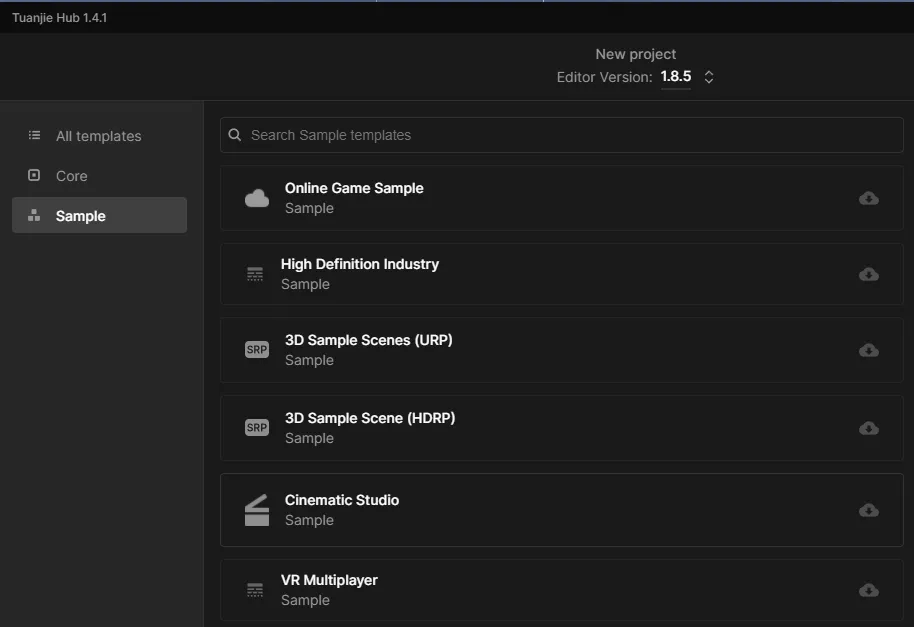This screenshot has height=627, width=914.
Task: Click download icon for High Definition Industry
Action: point(868,274)
